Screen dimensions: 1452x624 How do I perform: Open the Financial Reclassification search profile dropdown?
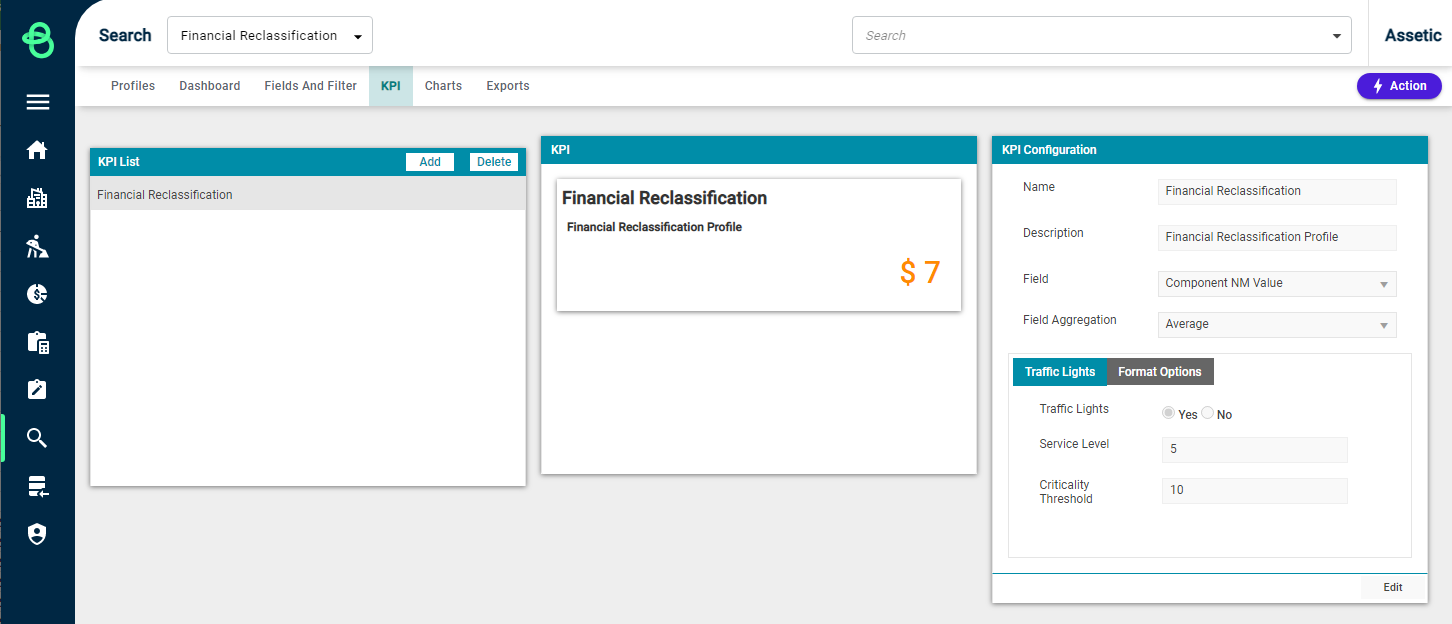click(x=270, y=35)
